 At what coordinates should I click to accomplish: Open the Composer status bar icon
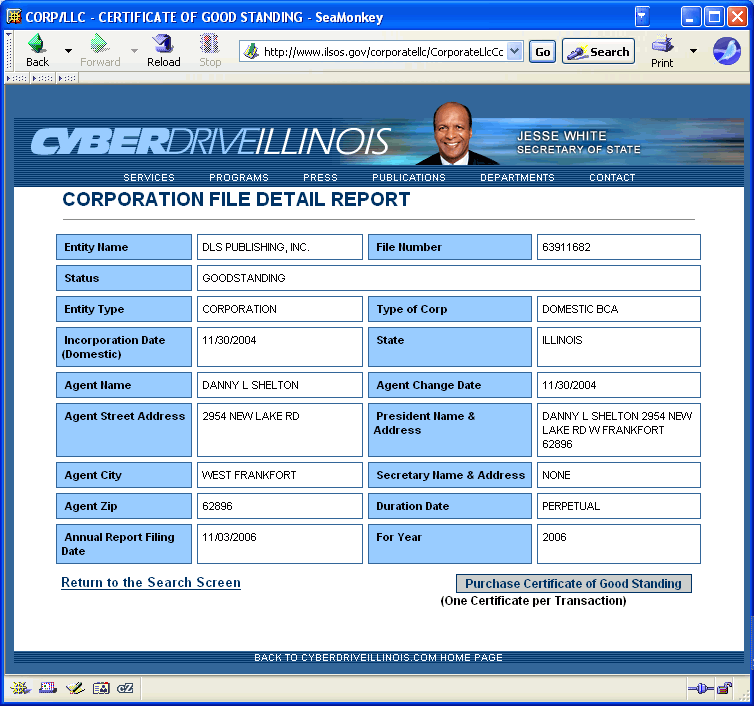[x=75, y=688]
